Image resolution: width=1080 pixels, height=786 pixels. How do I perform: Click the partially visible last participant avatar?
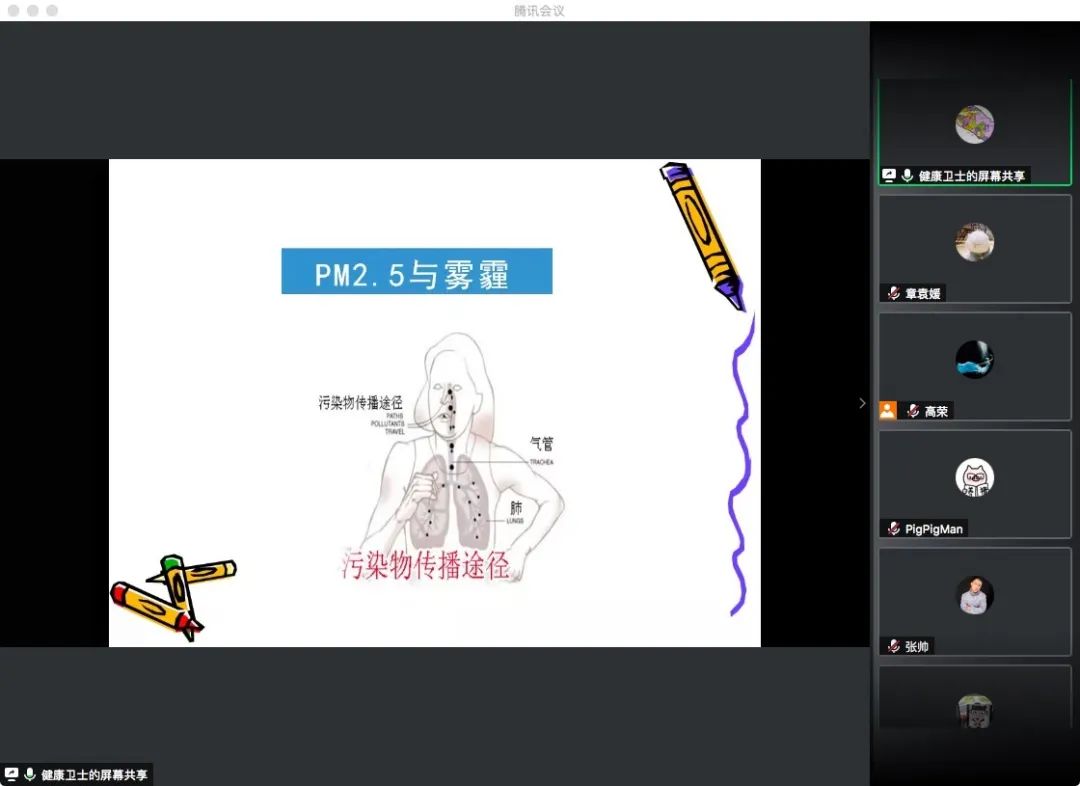[x=974, y=710]
